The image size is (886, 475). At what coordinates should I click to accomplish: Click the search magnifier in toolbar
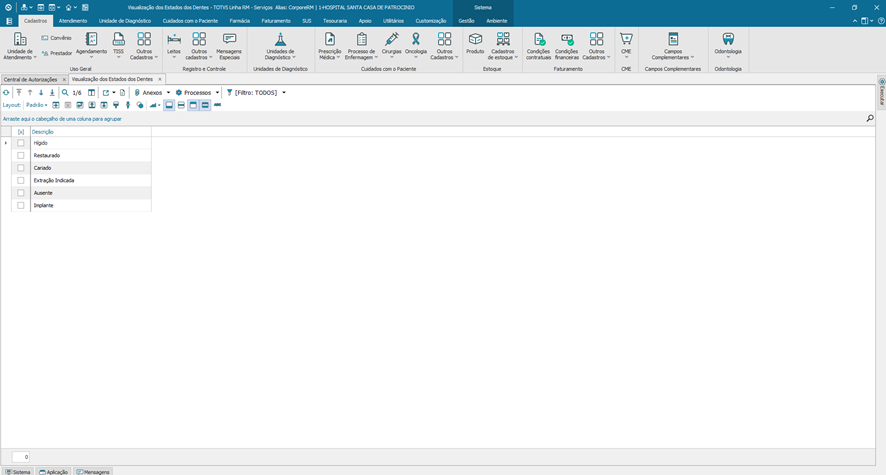pyautogui.click(x=65, y=93)
